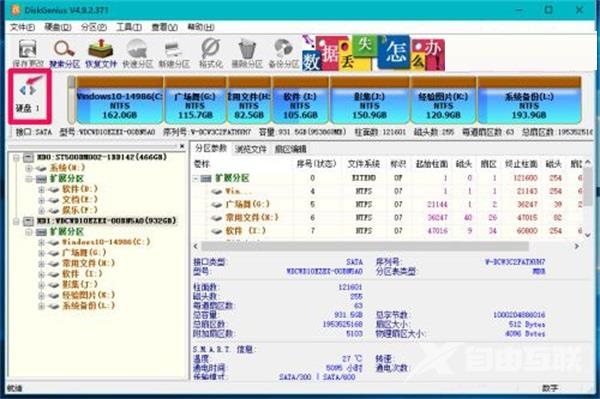The height and width of the screenshot is (399, 600).
Task: Expand the Windows10-14986(C:) tree node
Action: [41, 242]
